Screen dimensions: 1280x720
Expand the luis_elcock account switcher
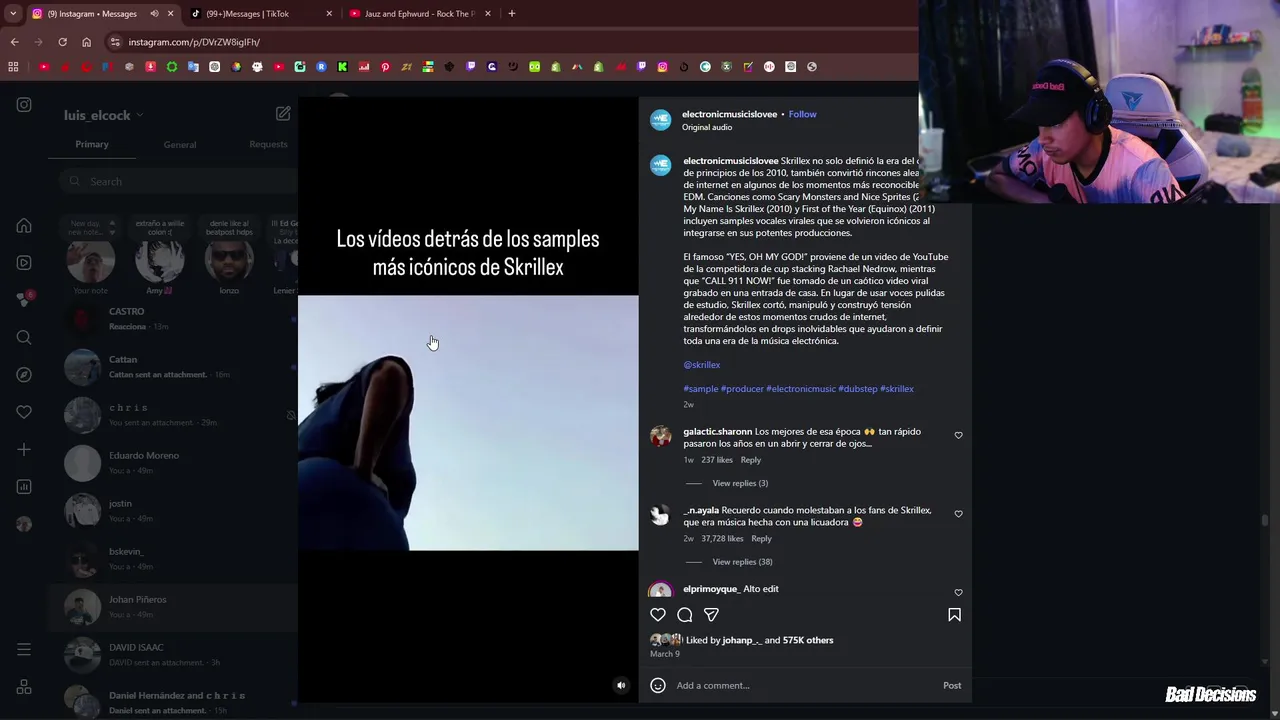[x=104, y=115]
